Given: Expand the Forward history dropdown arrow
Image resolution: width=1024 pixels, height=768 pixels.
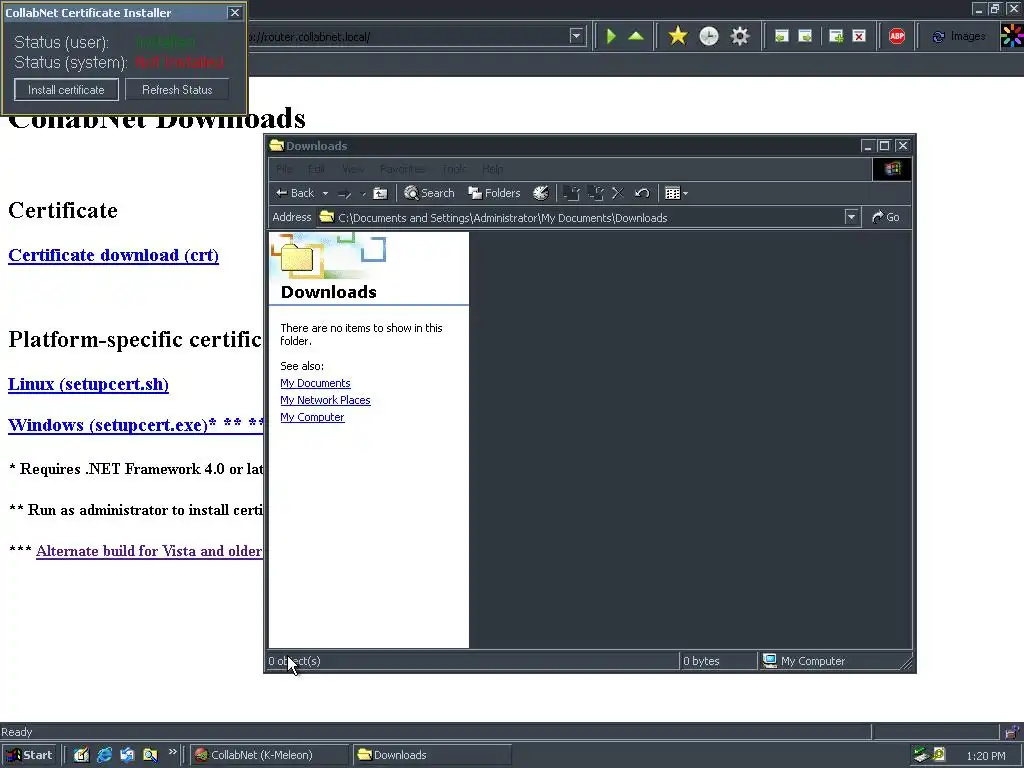Looking at the screenshot, I should click(363, 193).
